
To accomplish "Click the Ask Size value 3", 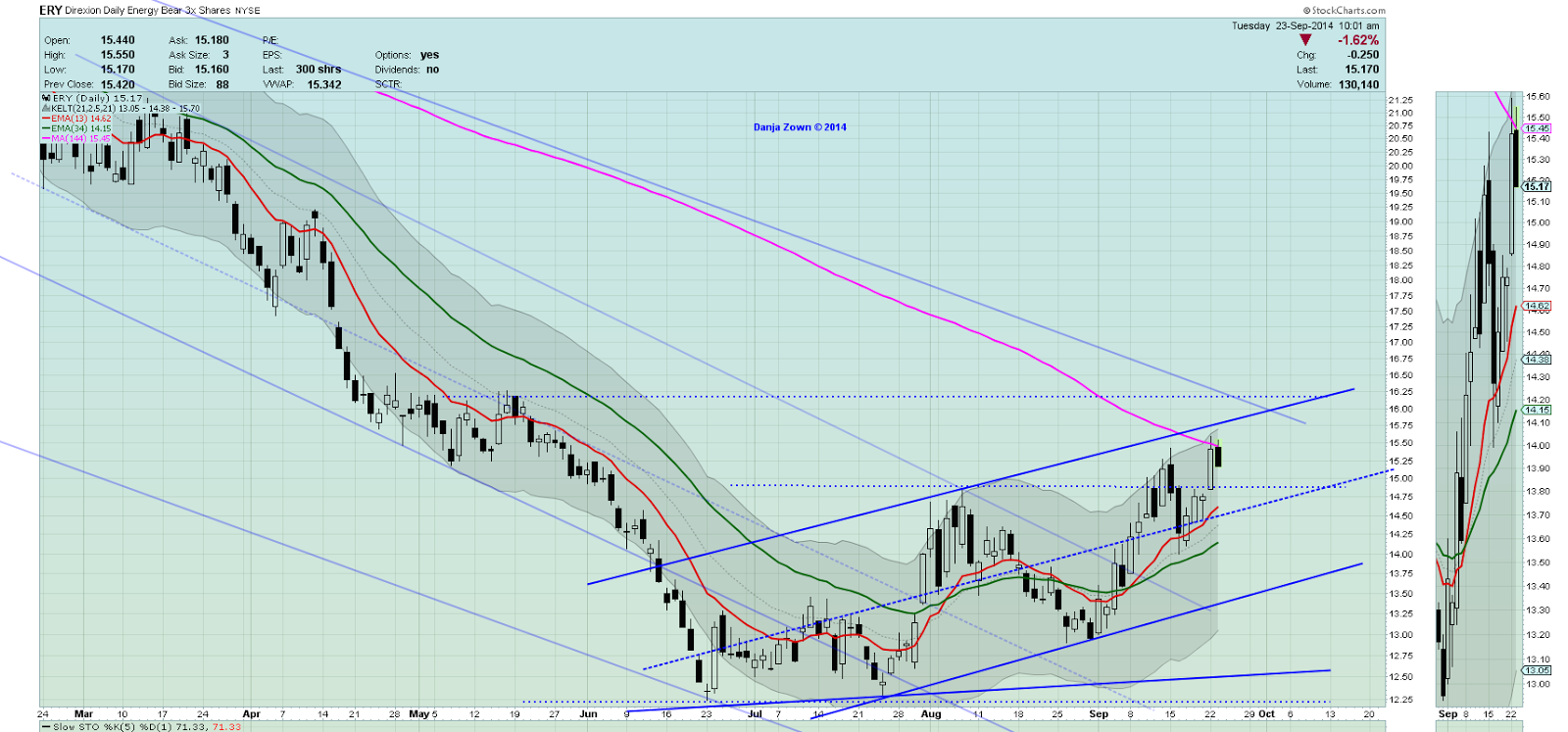I will [x=225, y=55].
